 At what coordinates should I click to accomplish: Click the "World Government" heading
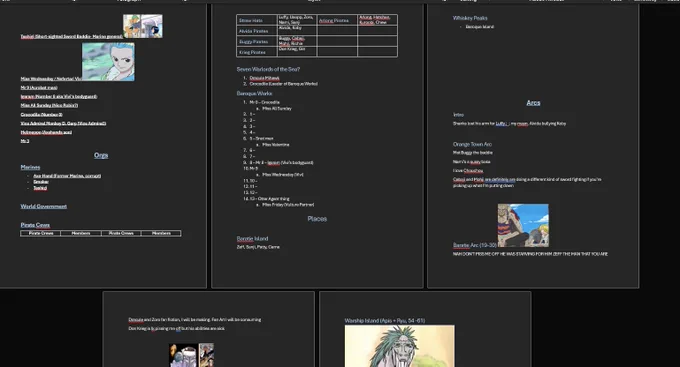[44, 206]
